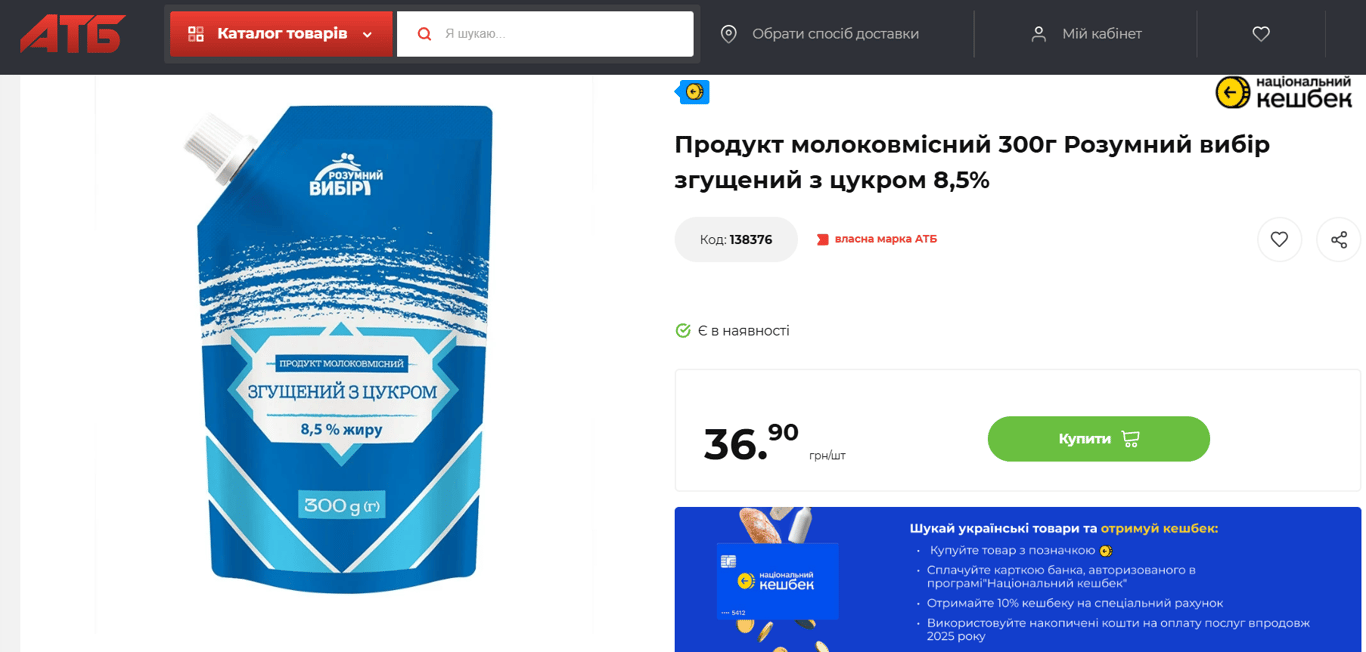The image size is (1366, 652).
Task: Share this product via share icon
Action: (1339, 239)
